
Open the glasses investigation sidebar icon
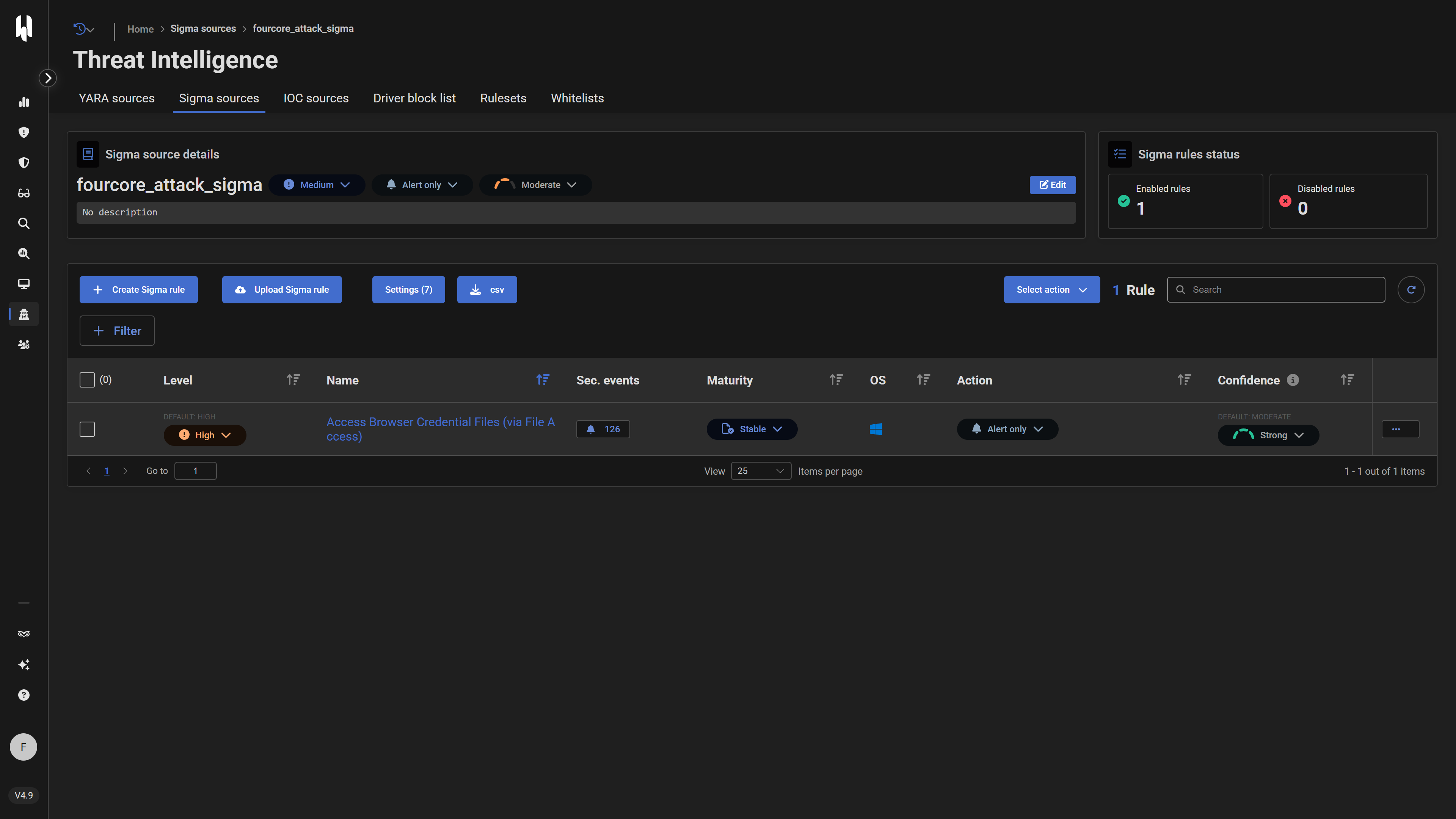24,193
